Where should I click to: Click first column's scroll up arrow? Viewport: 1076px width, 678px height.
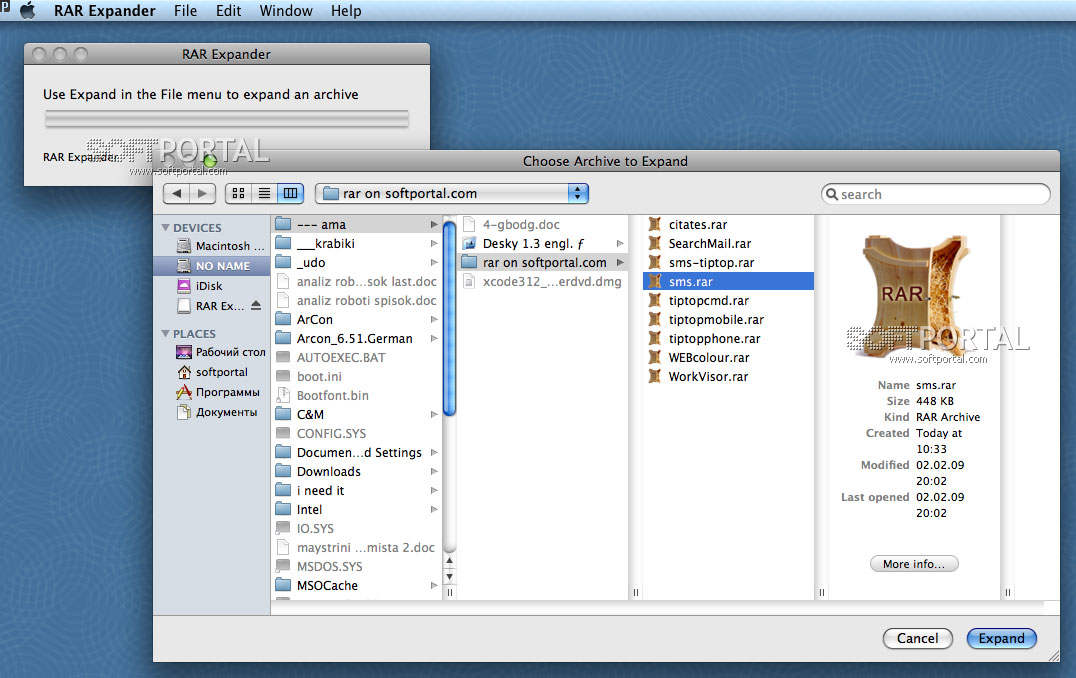449,561
